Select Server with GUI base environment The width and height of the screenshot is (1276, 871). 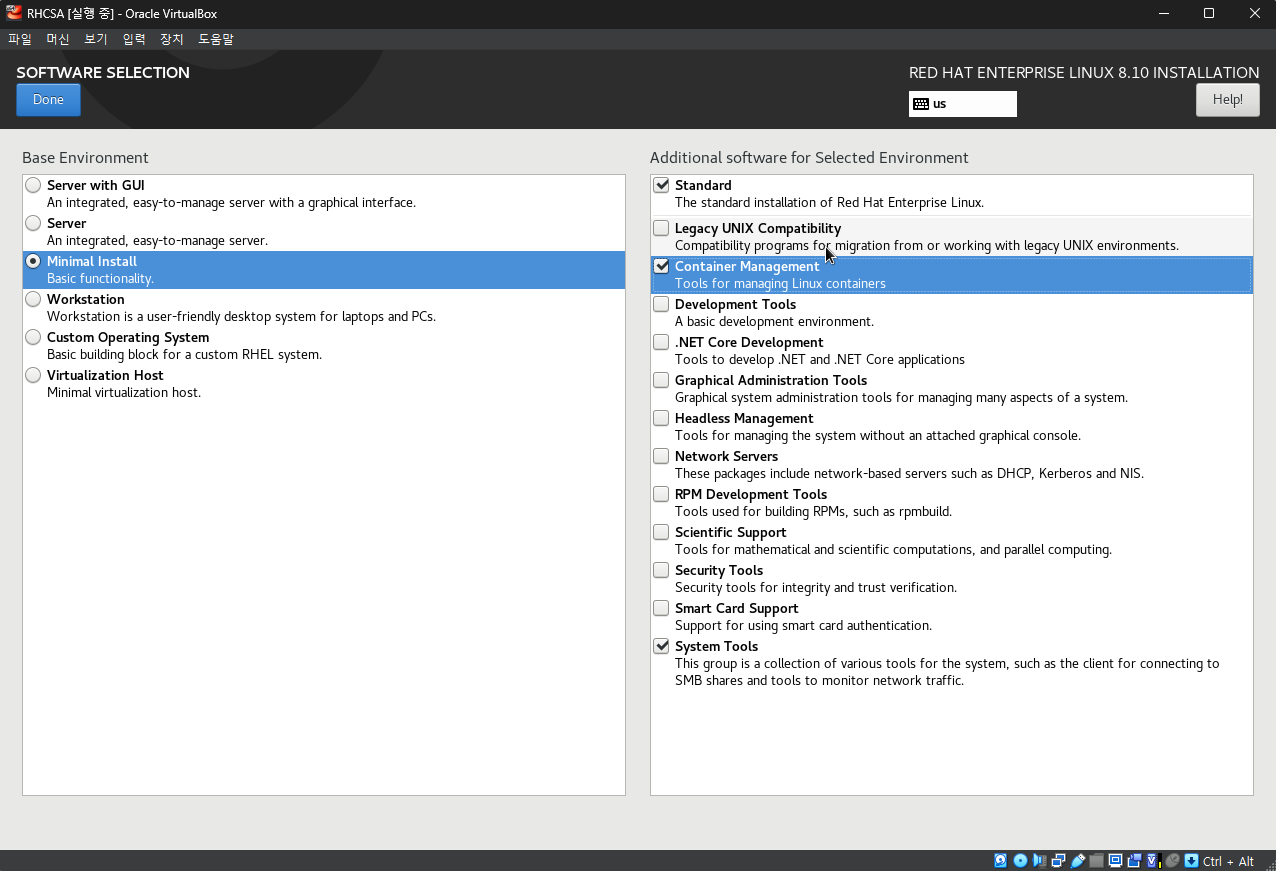click(x=34, y=185)
